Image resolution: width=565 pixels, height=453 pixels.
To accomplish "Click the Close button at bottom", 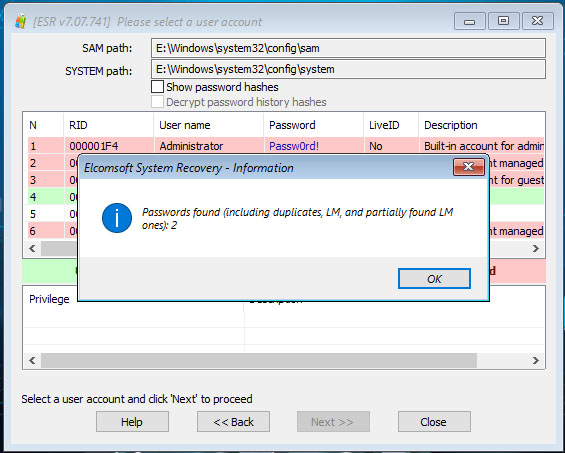I will (x=434, y=422).
